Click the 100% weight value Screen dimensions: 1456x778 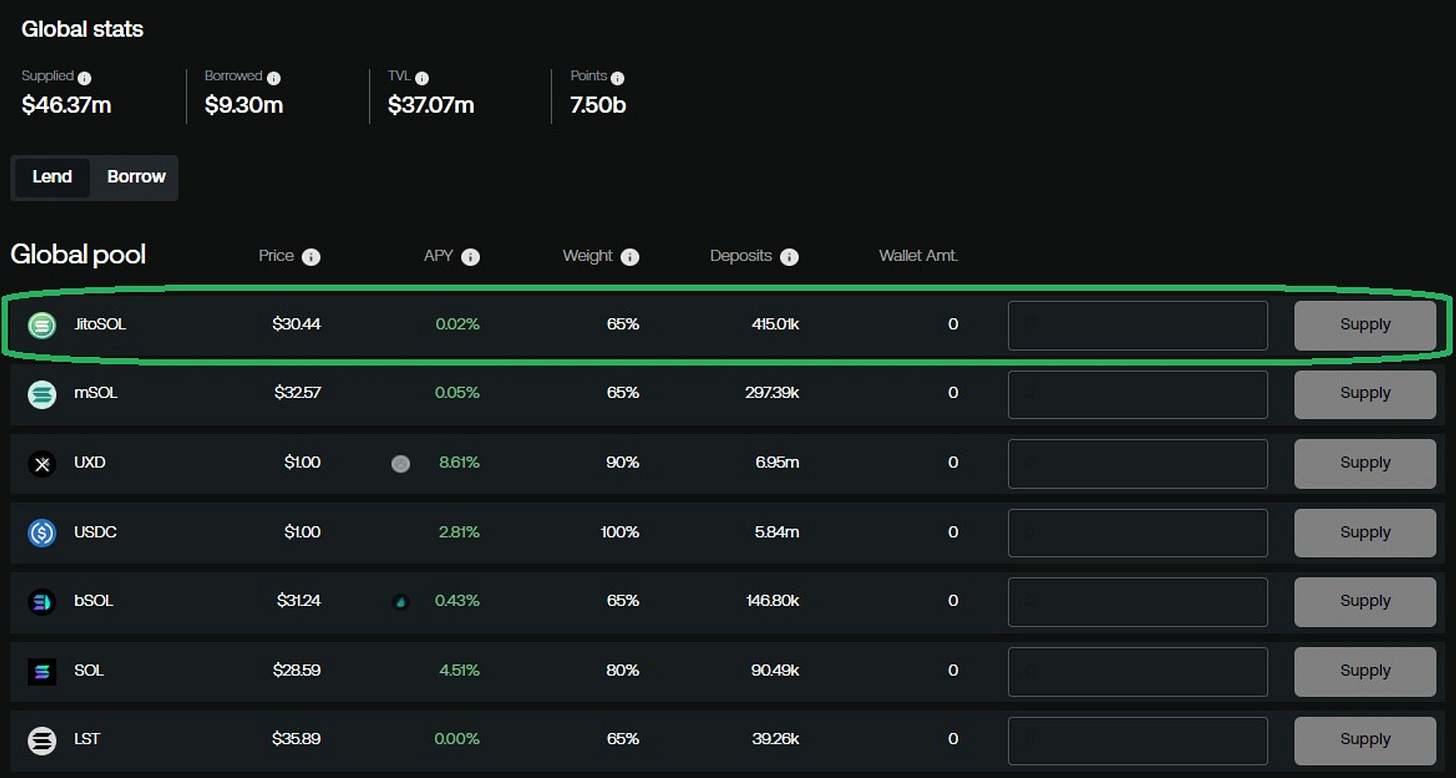click(x=620, y=532)
